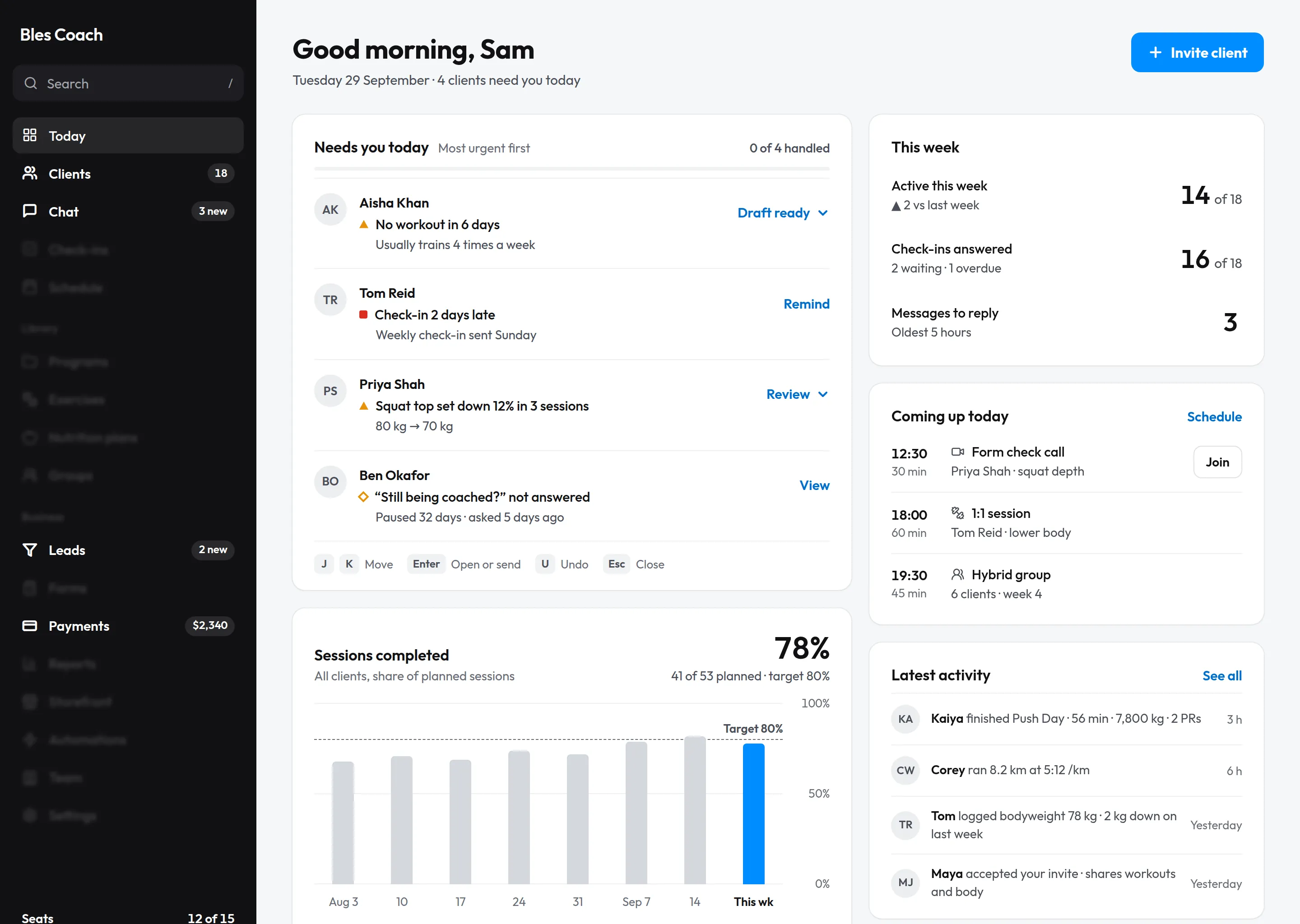Screen dimensions: 1300x924
Task: Click the Messages to reply stat
Action: (x=1066, y=323)
